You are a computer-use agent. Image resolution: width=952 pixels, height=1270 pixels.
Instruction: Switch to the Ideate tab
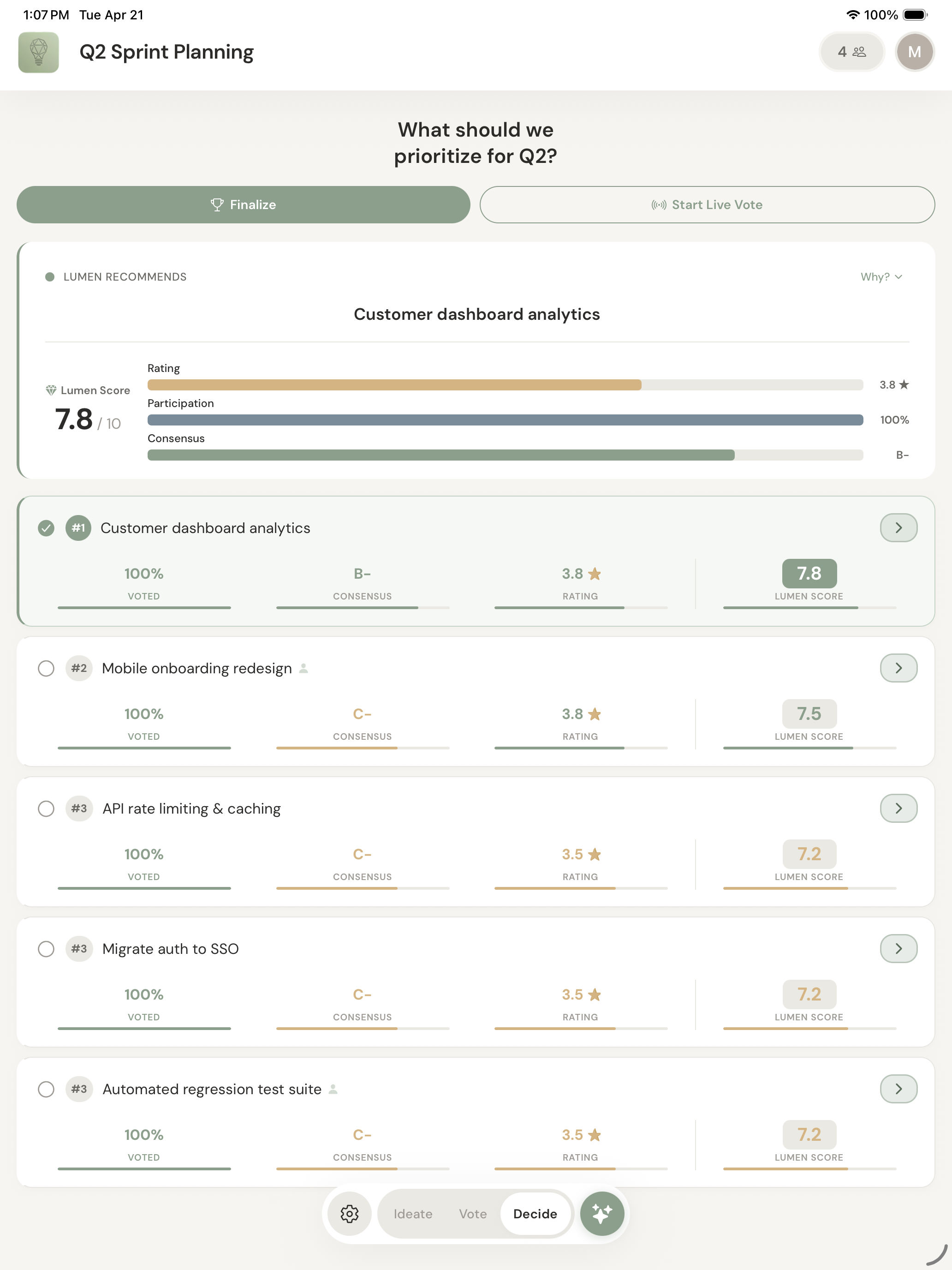click(413, 1214)
